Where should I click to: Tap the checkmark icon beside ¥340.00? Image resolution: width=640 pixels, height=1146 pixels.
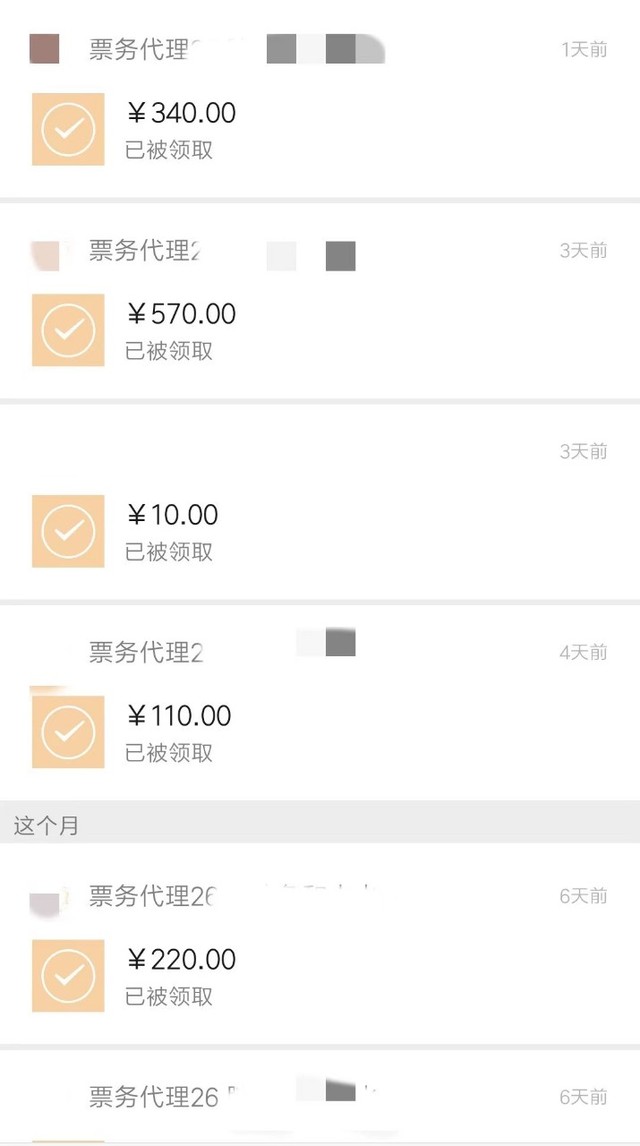[68, 129]
